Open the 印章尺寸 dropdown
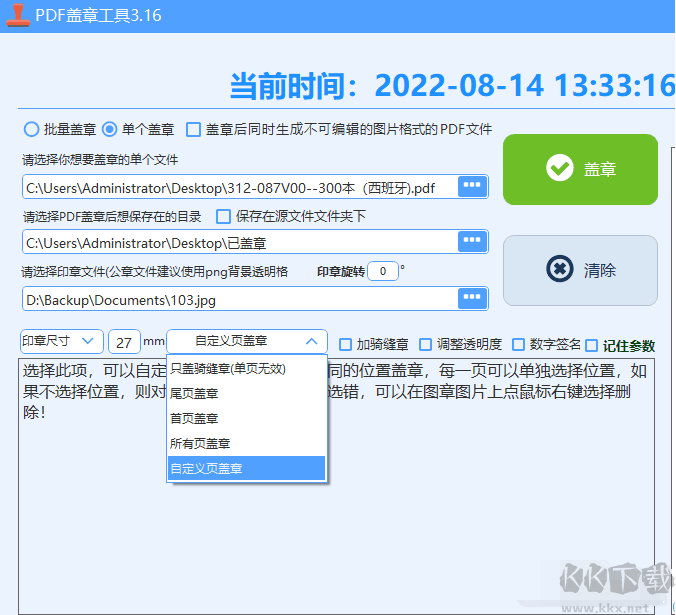Image resolution: width=676 pixels, height=615 pixels. [61, 341]
